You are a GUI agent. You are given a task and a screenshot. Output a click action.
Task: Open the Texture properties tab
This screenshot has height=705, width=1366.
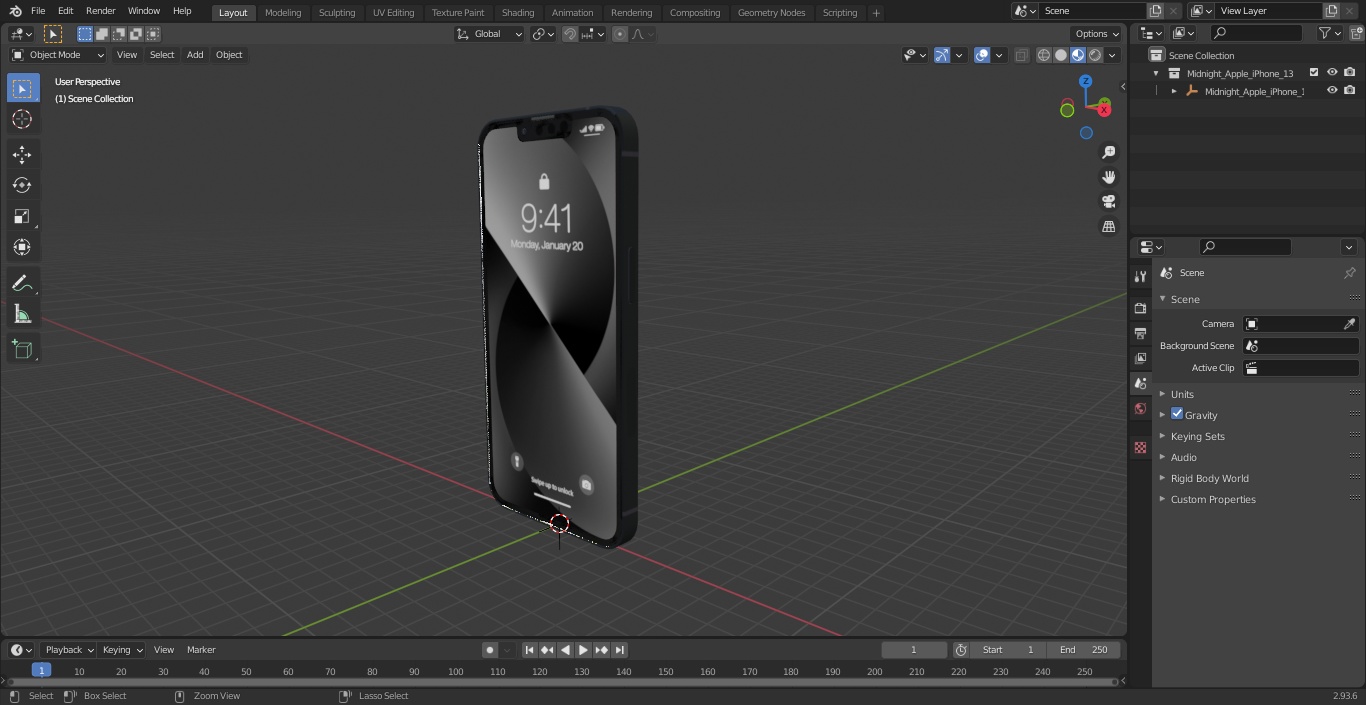1140,448
